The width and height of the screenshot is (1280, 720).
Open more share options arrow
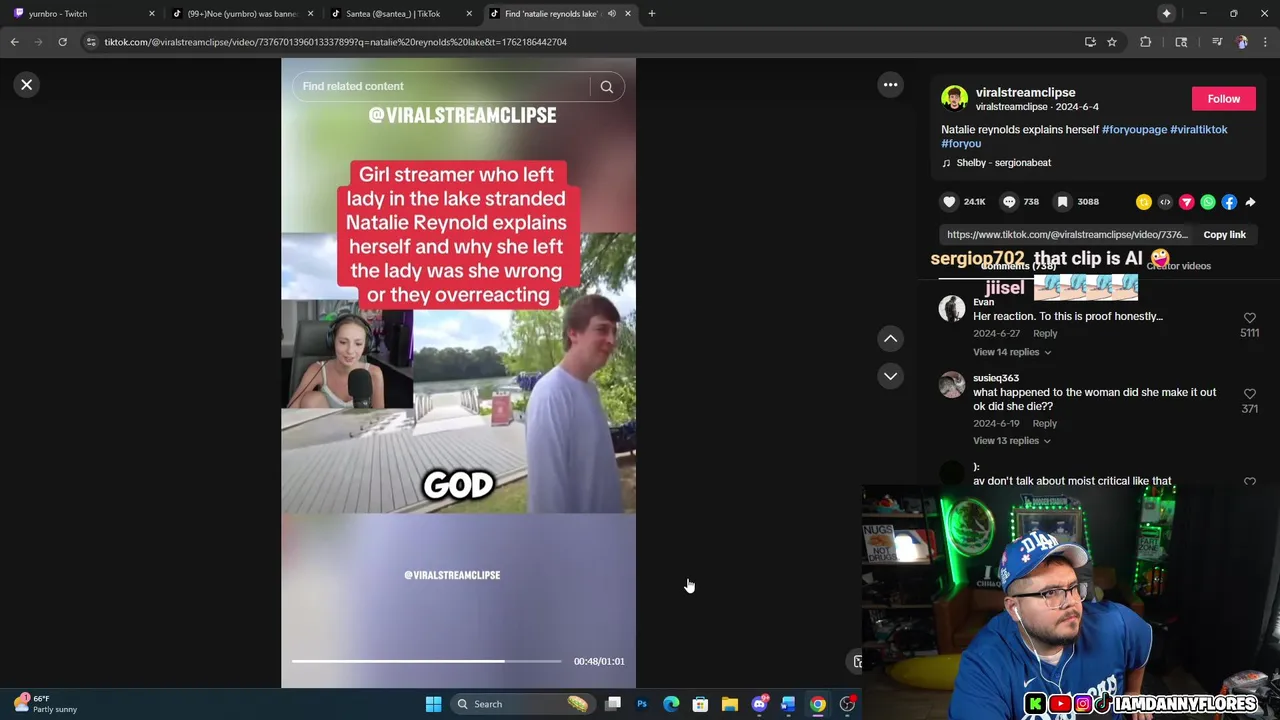click(1250, 202)
